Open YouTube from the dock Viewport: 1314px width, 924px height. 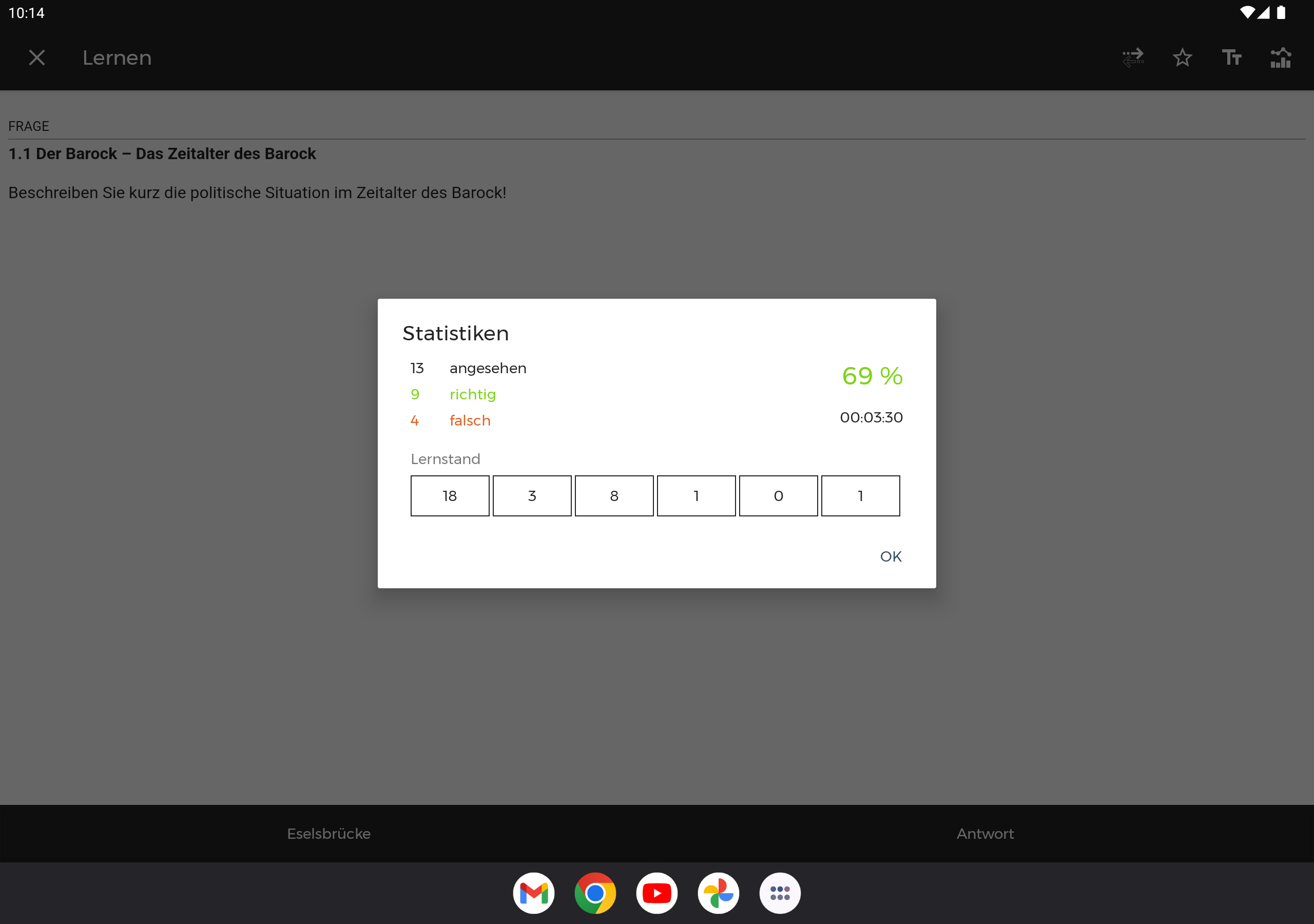click(656, 893)
